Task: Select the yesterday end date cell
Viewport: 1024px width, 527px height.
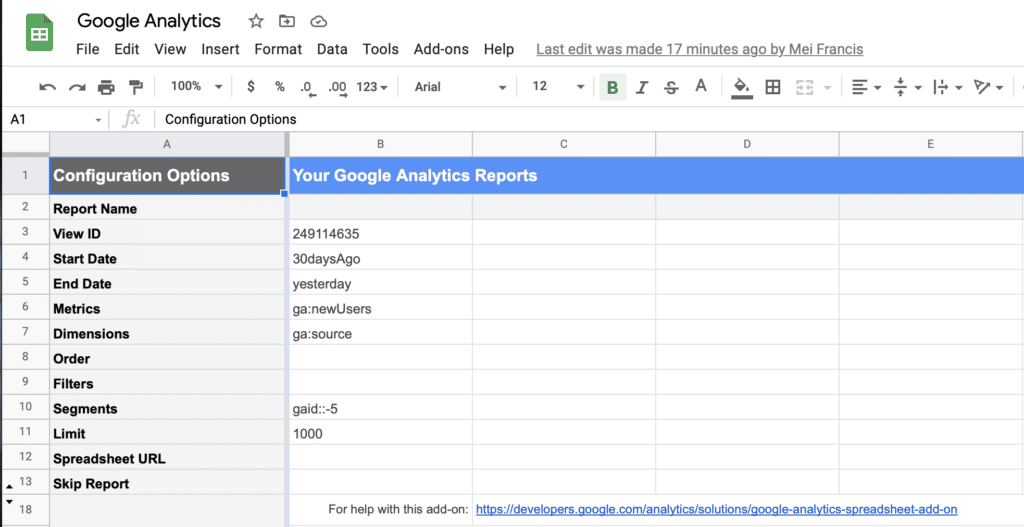Action: 381,283
